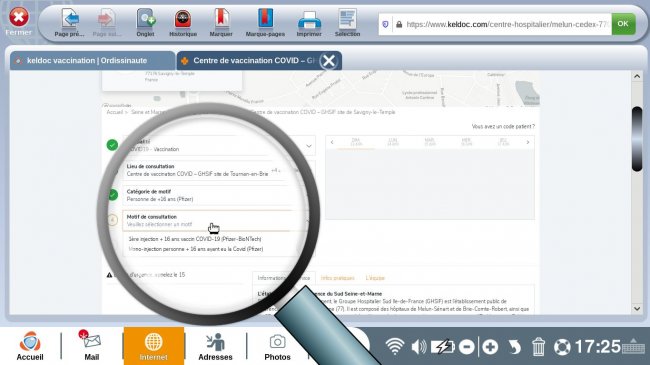Image resolution: width=650 pixels, height=365 pixels.
Task: Click the trash bin icon in status bar
Action: point(538,346)
